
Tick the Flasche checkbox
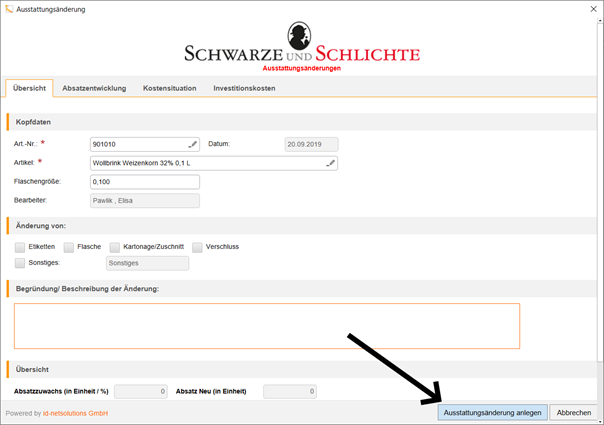(x=69, y=246)
